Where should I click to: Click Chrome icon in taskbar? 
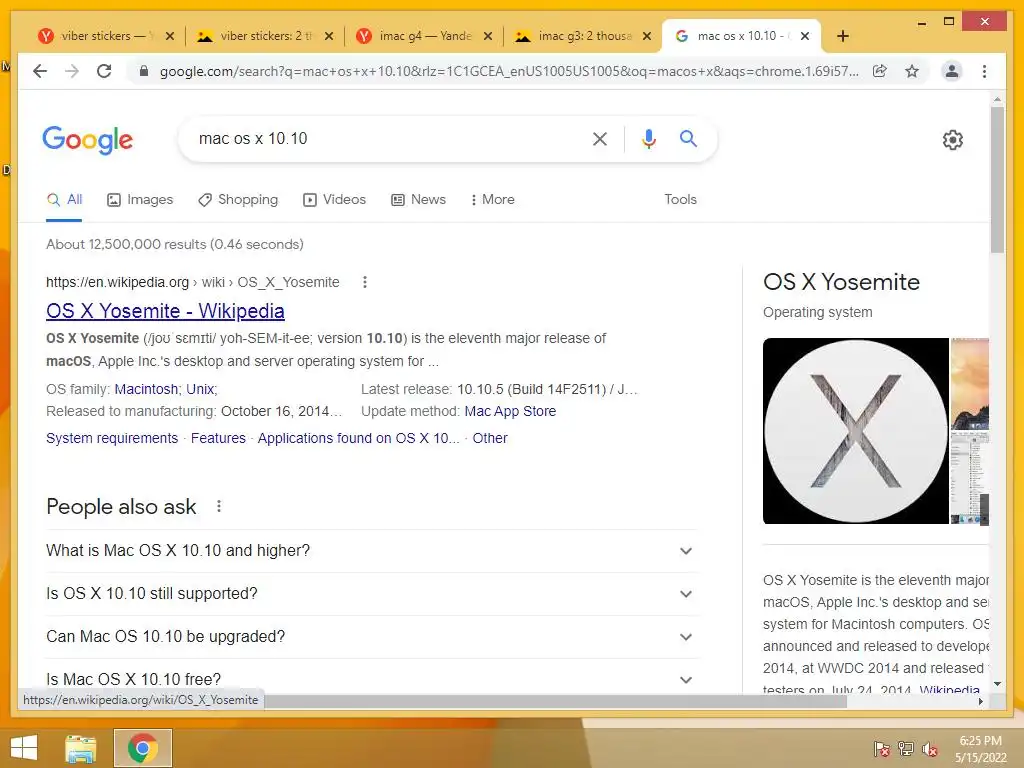pyautogui.click(x=143, y=748)
